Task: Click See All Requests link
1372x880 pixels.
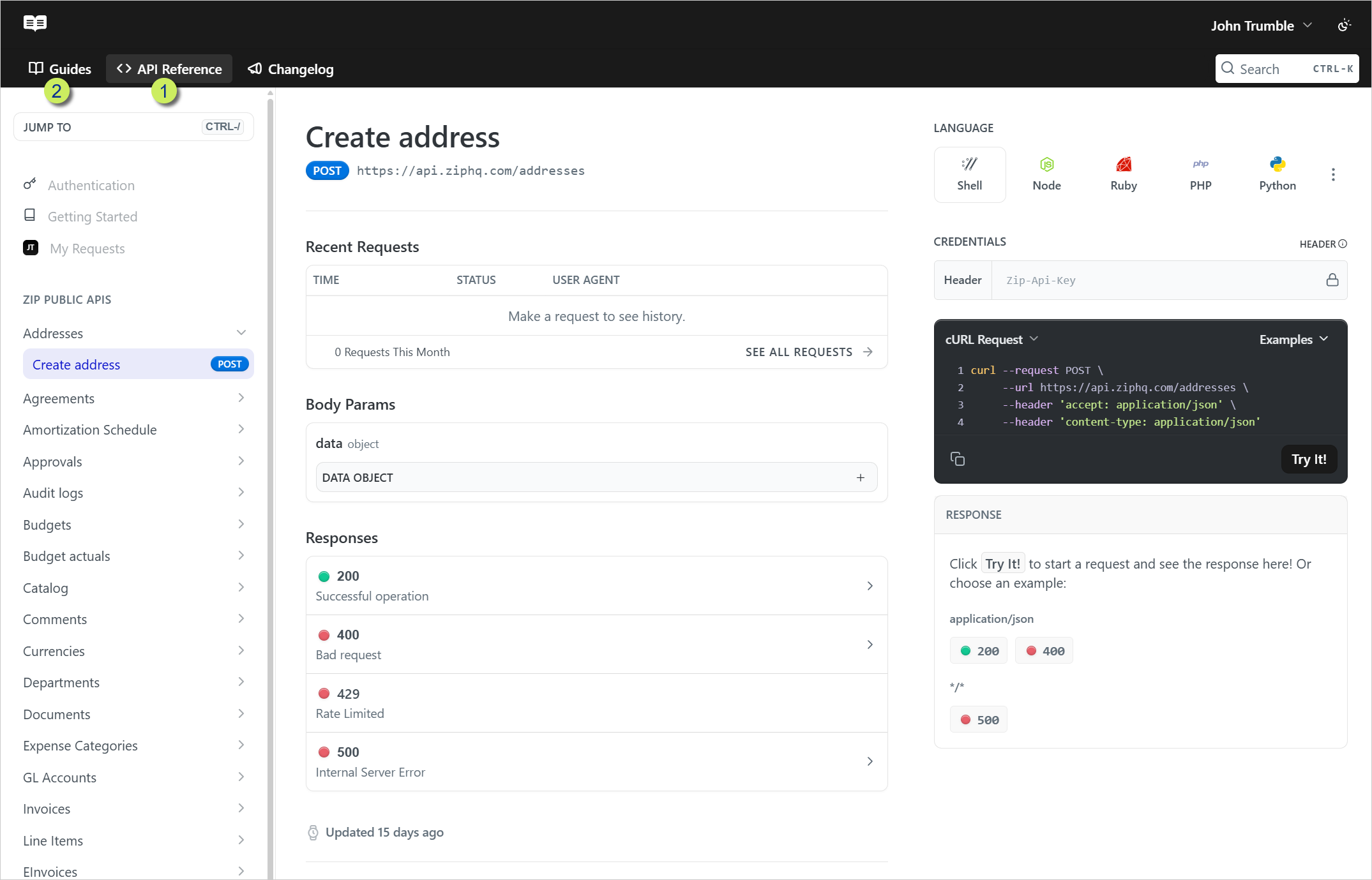Action: coord(809,352)
